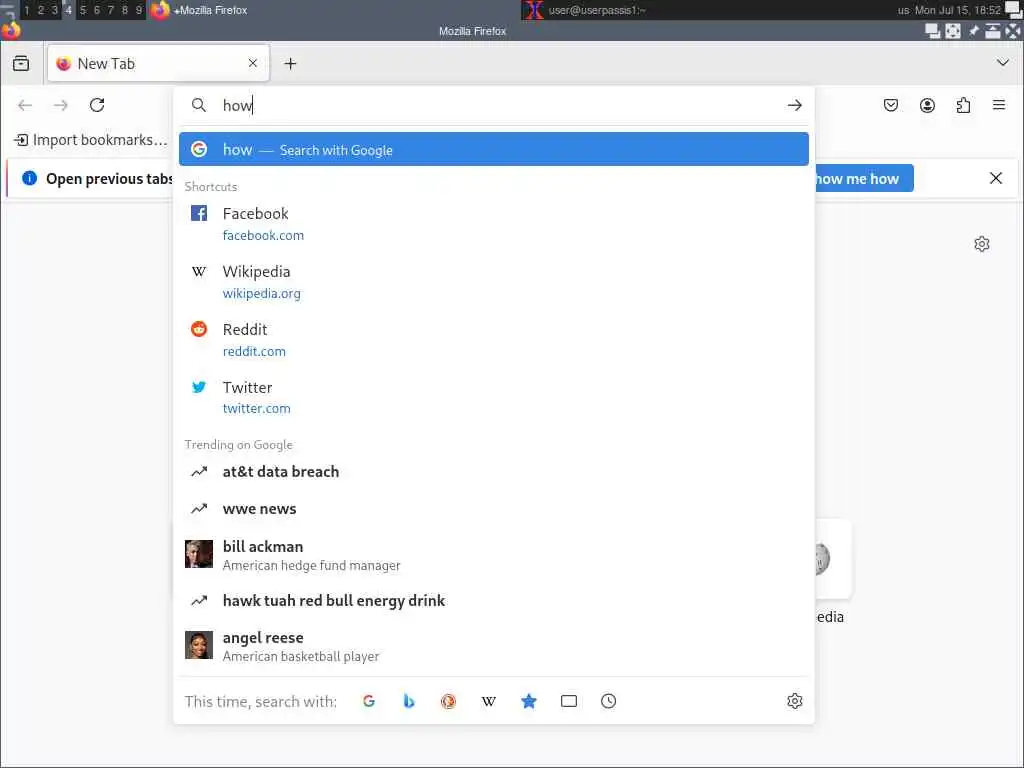Click the date and time clock
Viewport: 1024px width, 768px height.
(957, 10)
